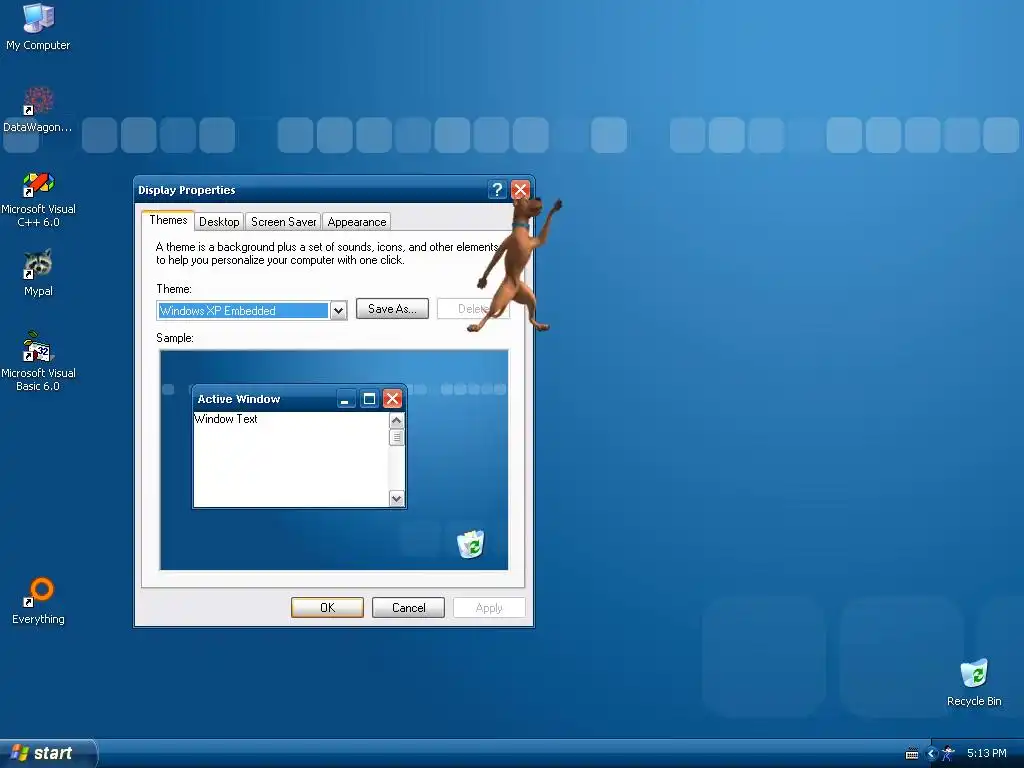Click the dancing figure tray icon
The width and height of the screenshot is (1024, 768).
click(x=948, y=754)
